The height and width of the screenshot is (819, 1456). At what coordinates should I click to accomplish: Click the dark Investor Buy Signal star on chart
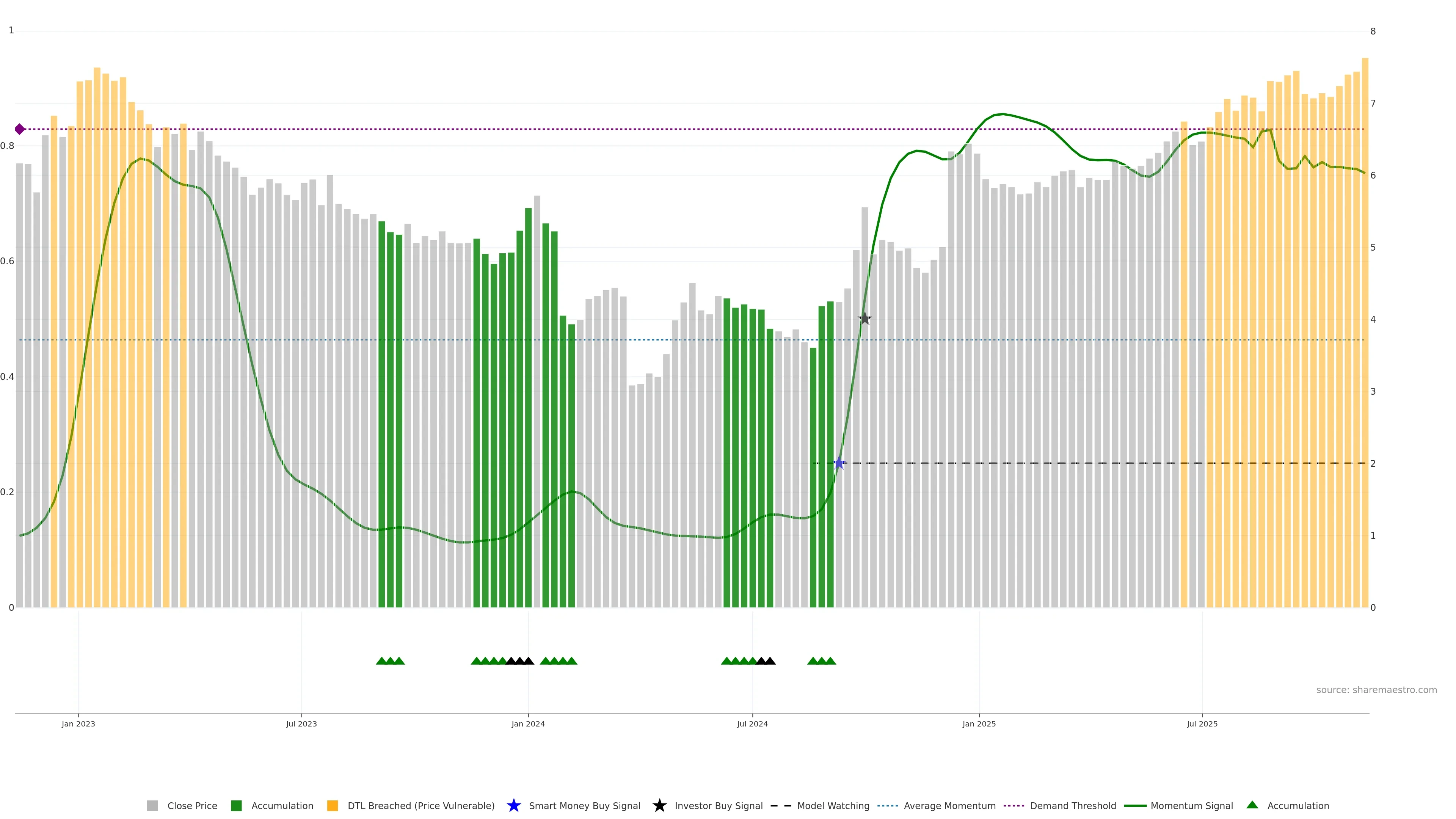pos(864,319)
